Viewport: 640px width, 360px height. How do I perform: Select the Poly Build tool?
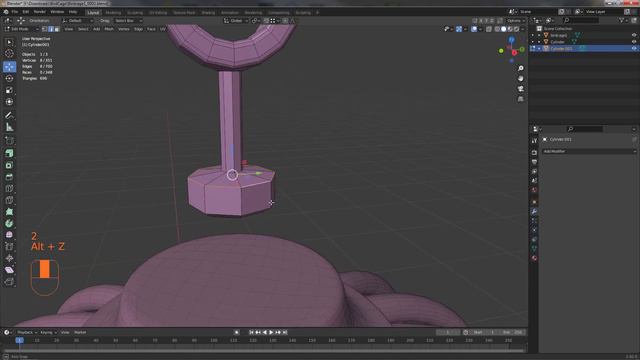tap(9, 212)
